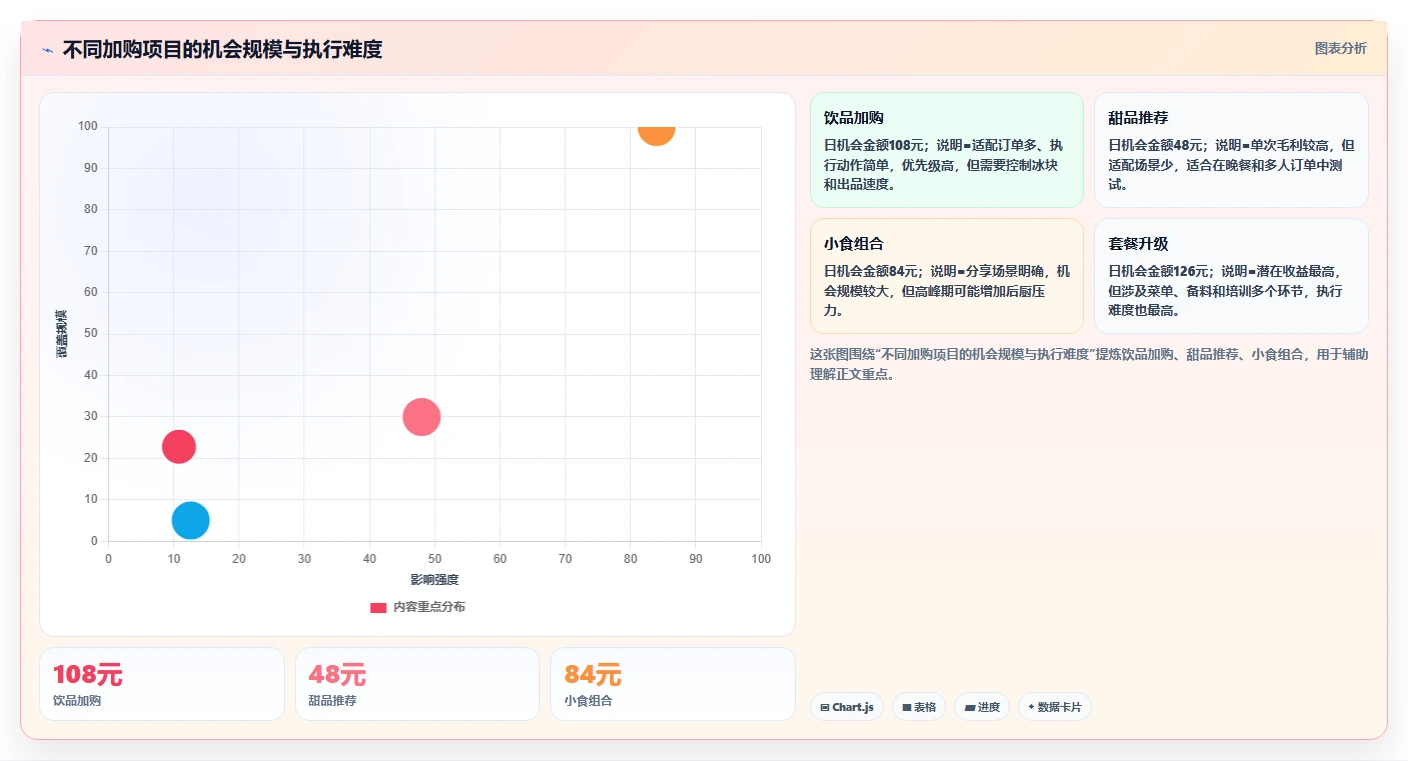Image resolution: width=1408 pixels, height=761 pixels.
Task: Click the 84元 stat card
Action: (x=673, y=684)
